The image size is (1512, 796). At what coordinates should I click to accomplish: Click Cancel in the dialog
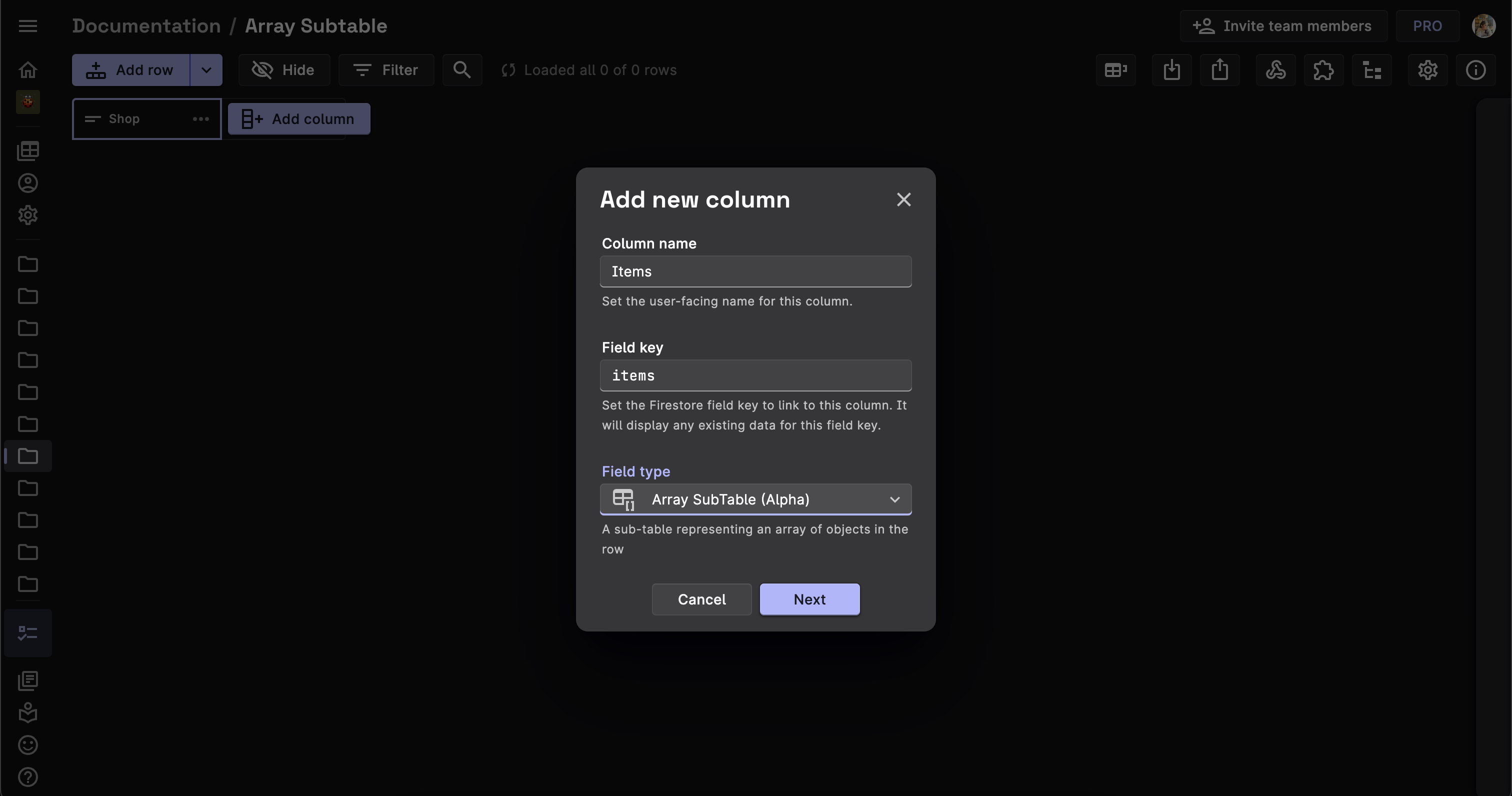(701, 599)
